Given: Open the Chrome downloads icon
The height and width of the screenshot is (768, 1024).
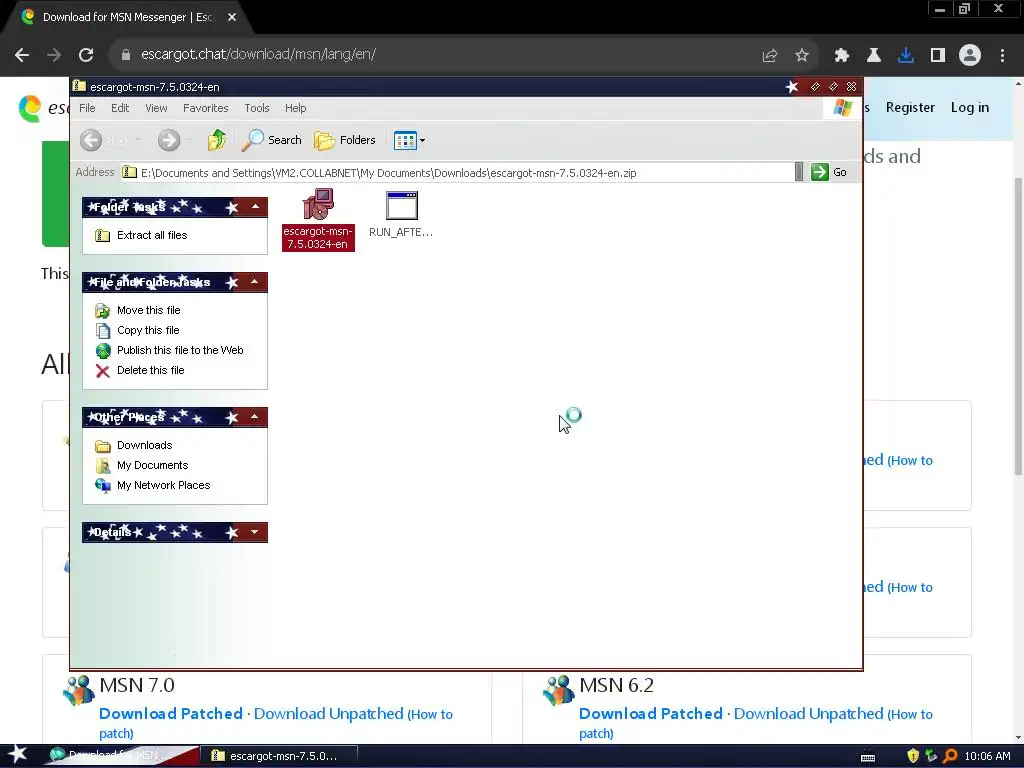Looking at the screenshot, I should [x=906, y=56].
